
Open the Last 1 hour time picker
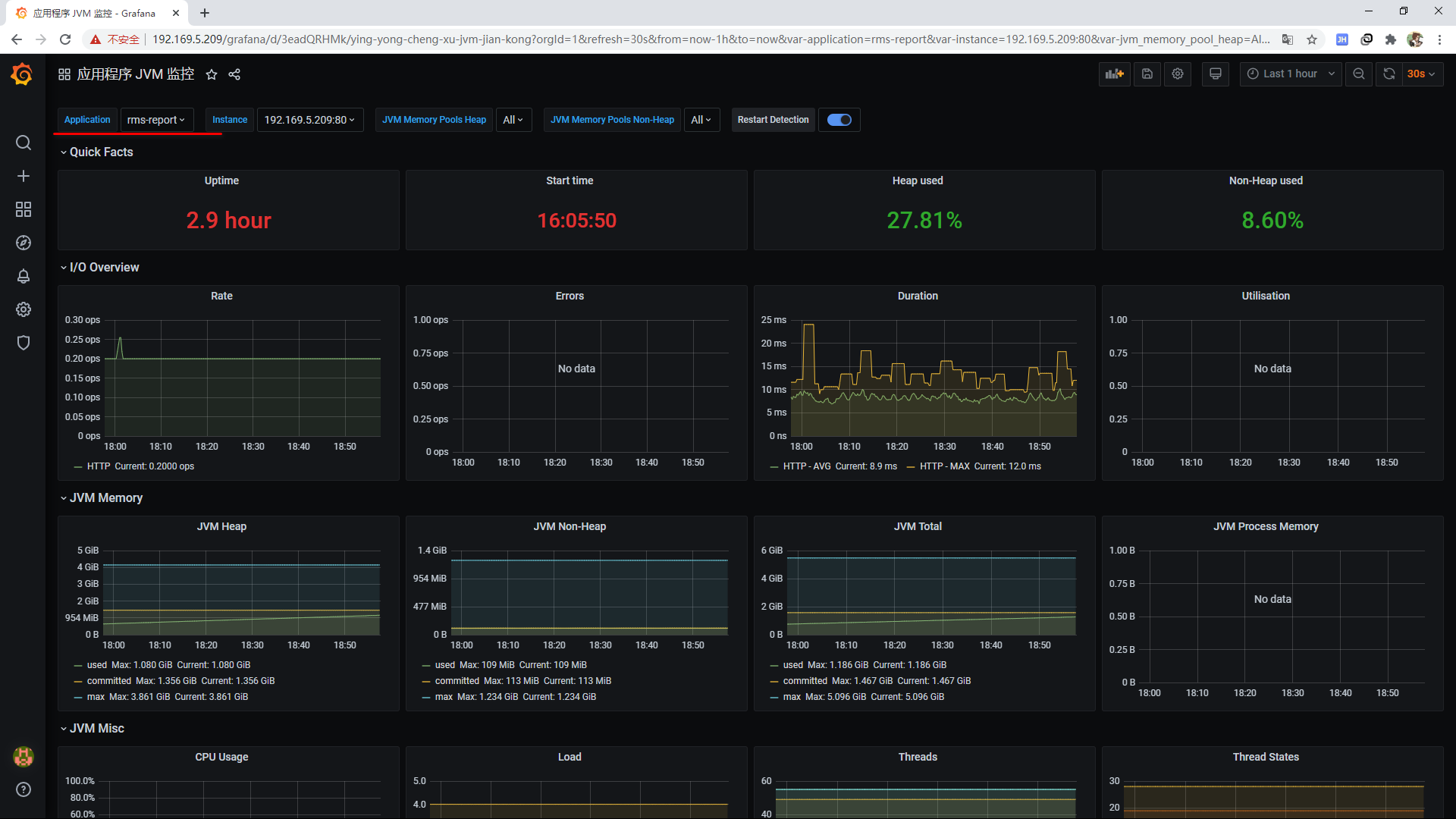tap(1291, 74)
